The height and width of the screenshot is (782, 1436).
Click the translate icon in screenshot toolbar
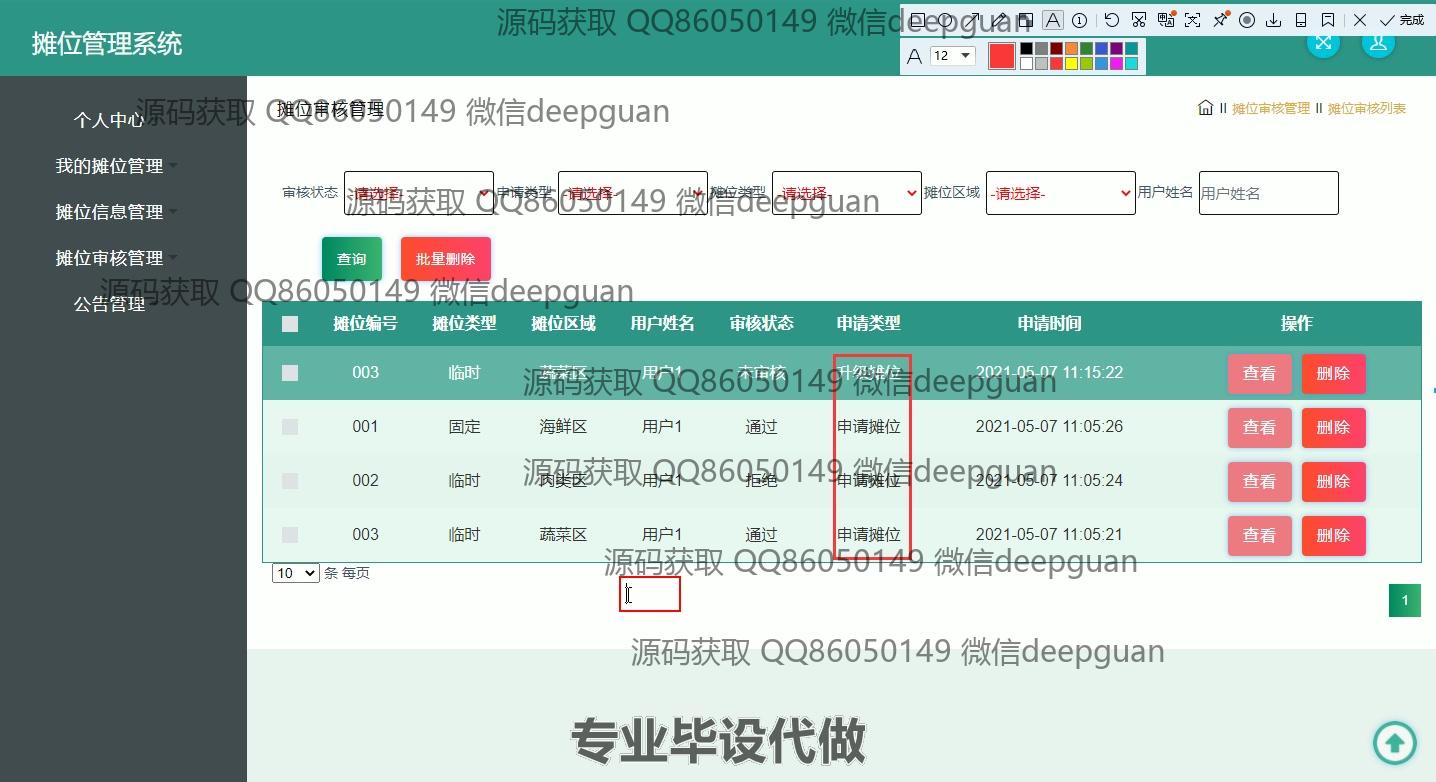(1165, 20)
